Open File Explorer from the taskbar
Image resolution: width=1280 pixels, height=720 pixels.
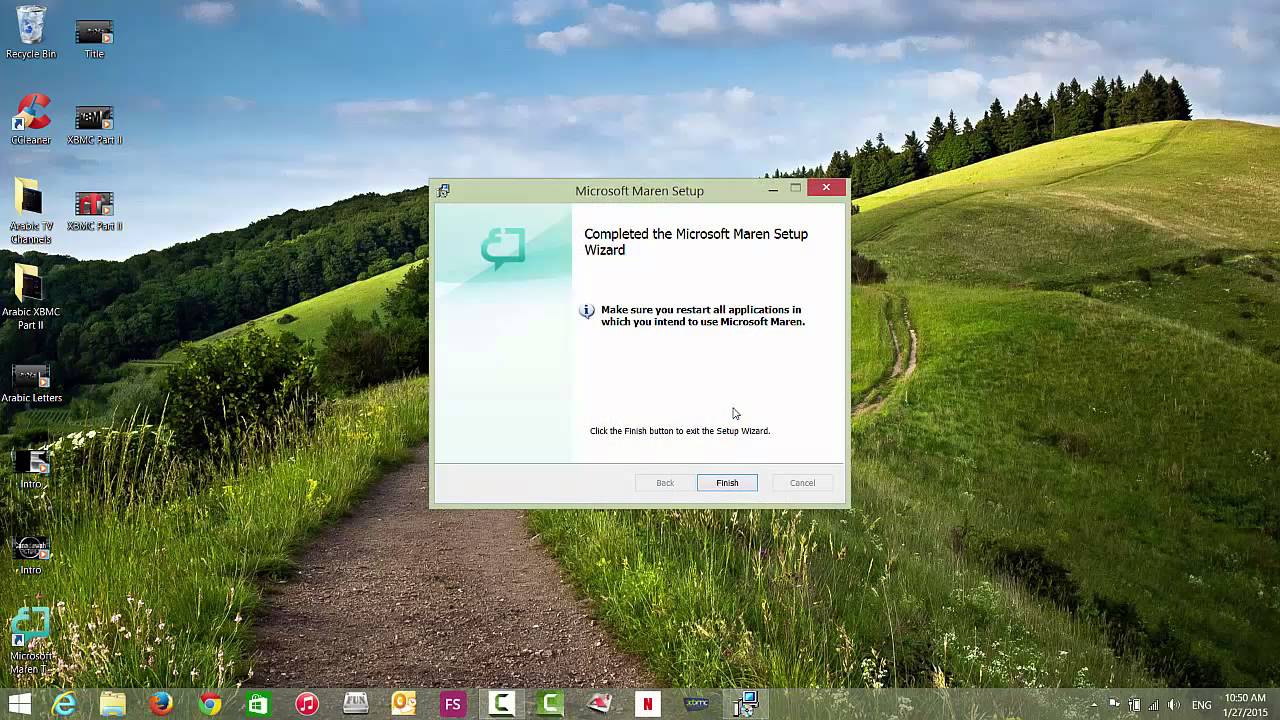(112, 704)
